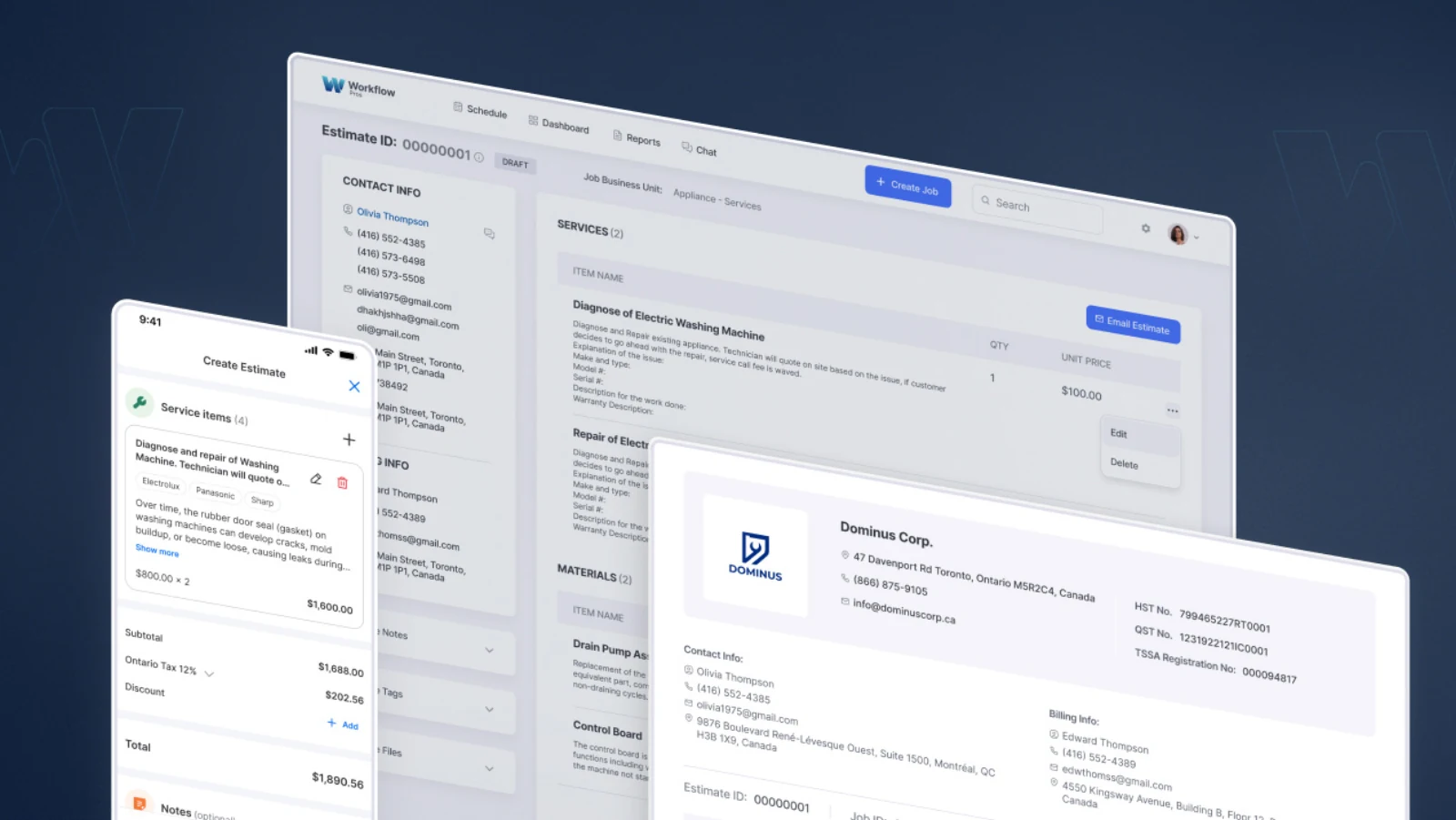This screenshot has height=820, width=1456.
Task: Click the info@dominuscorp.ca email address
Action: tap(904, 611)
